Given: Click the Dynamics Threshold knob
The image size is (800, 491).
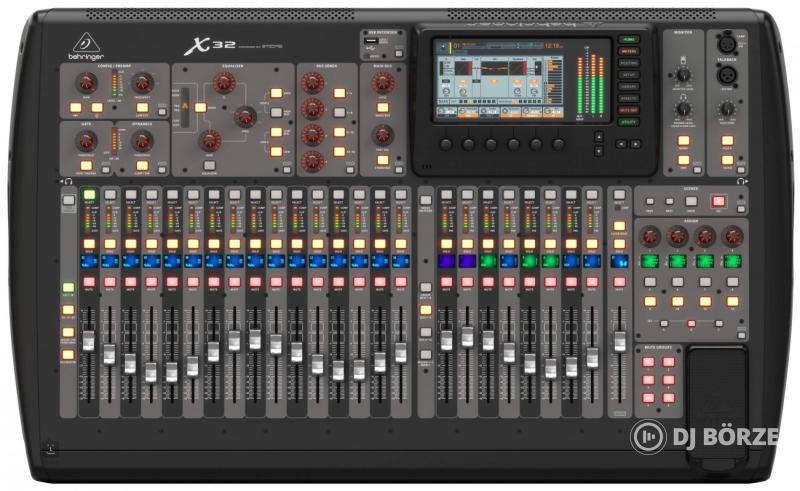Looking at the screenshot, I should click(142, 140).
